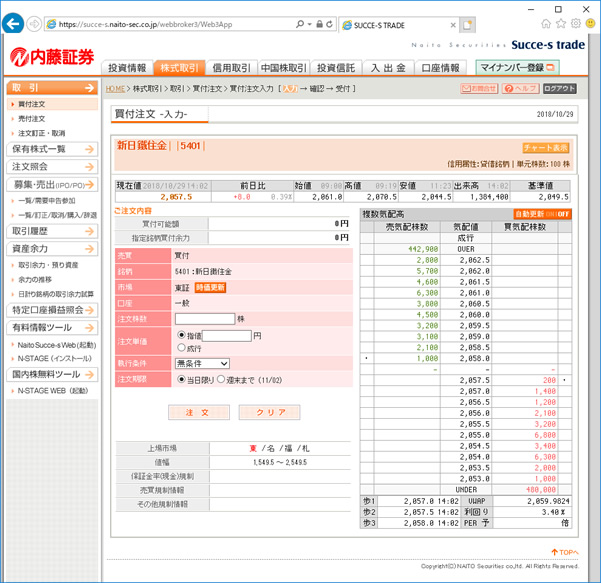Open the 執行条件 dropdown
The height and width of the screenshot is (583, 601).
pos(202,363)
